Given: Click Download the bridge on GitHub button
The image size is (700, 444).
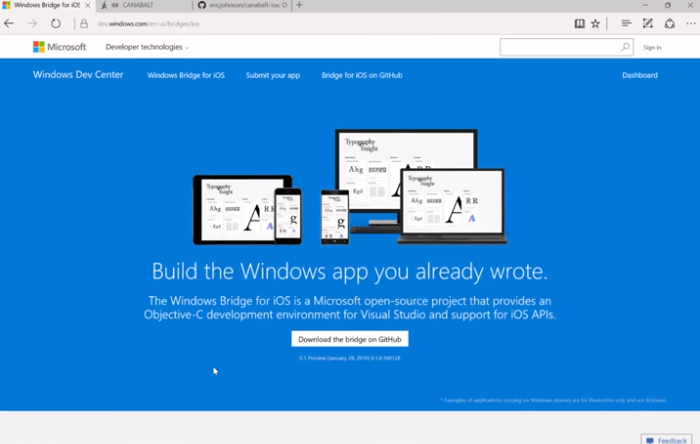Looking at the screenshot, I should click(x=350, y=339).
